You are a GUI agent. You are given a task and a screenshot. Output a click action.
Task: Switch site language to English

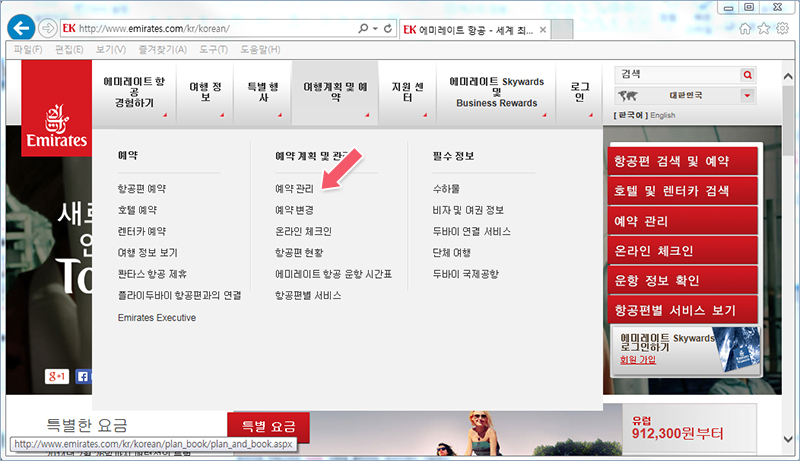click(662, 116)
